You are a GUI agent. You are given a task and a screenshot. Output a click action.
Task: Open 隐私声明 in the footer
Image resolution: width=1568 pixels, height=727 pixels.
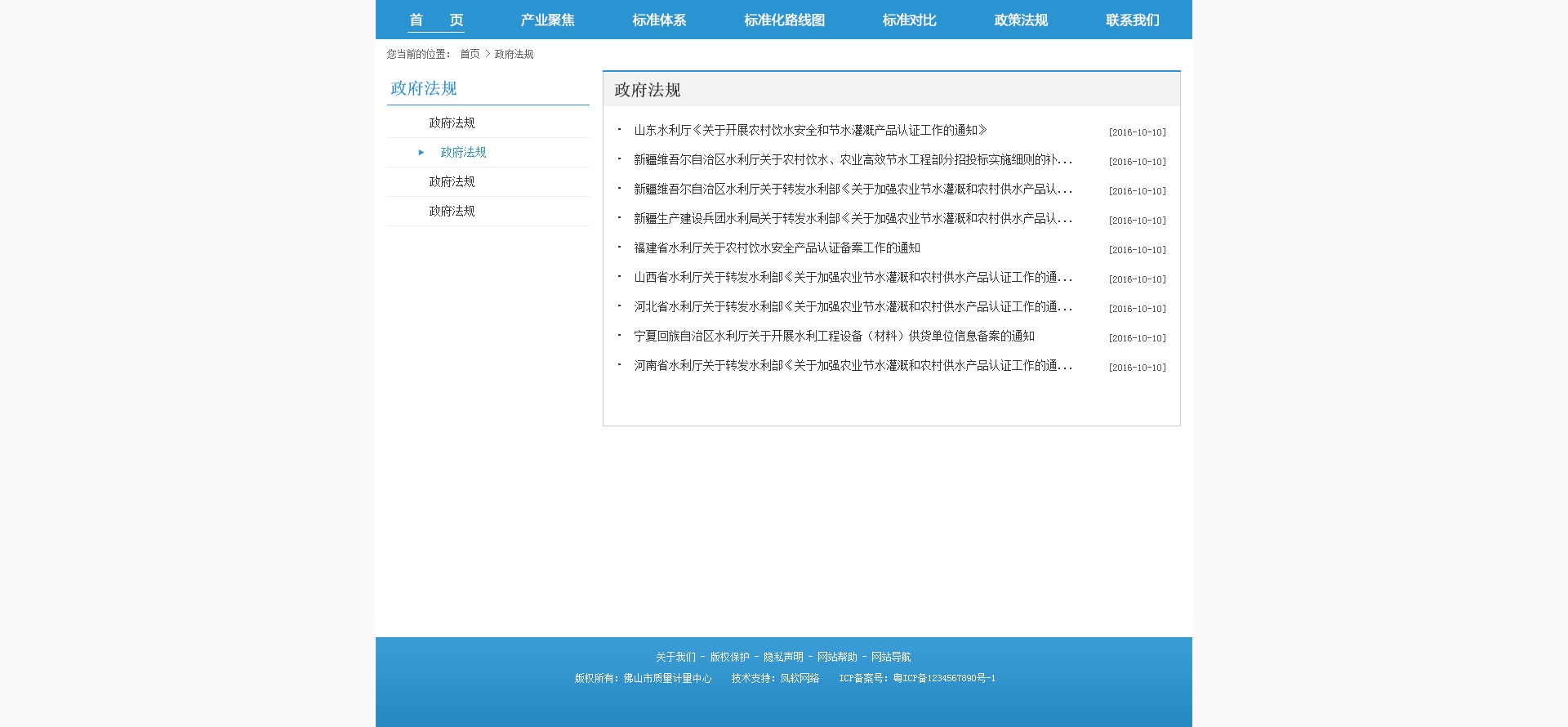click(783, 658)
